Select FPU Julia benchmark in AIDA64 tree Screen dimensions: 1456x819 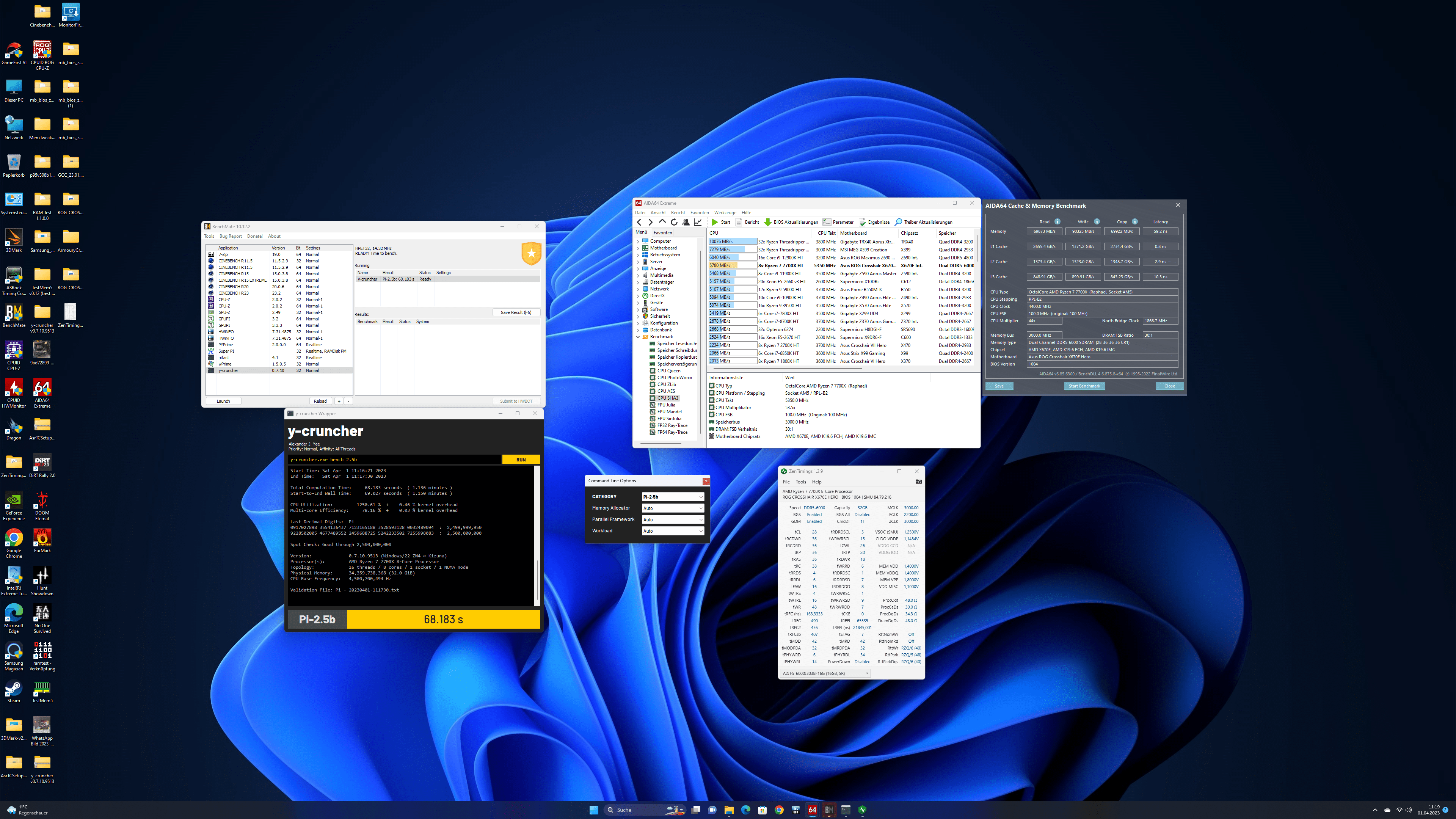pos(666,405)
